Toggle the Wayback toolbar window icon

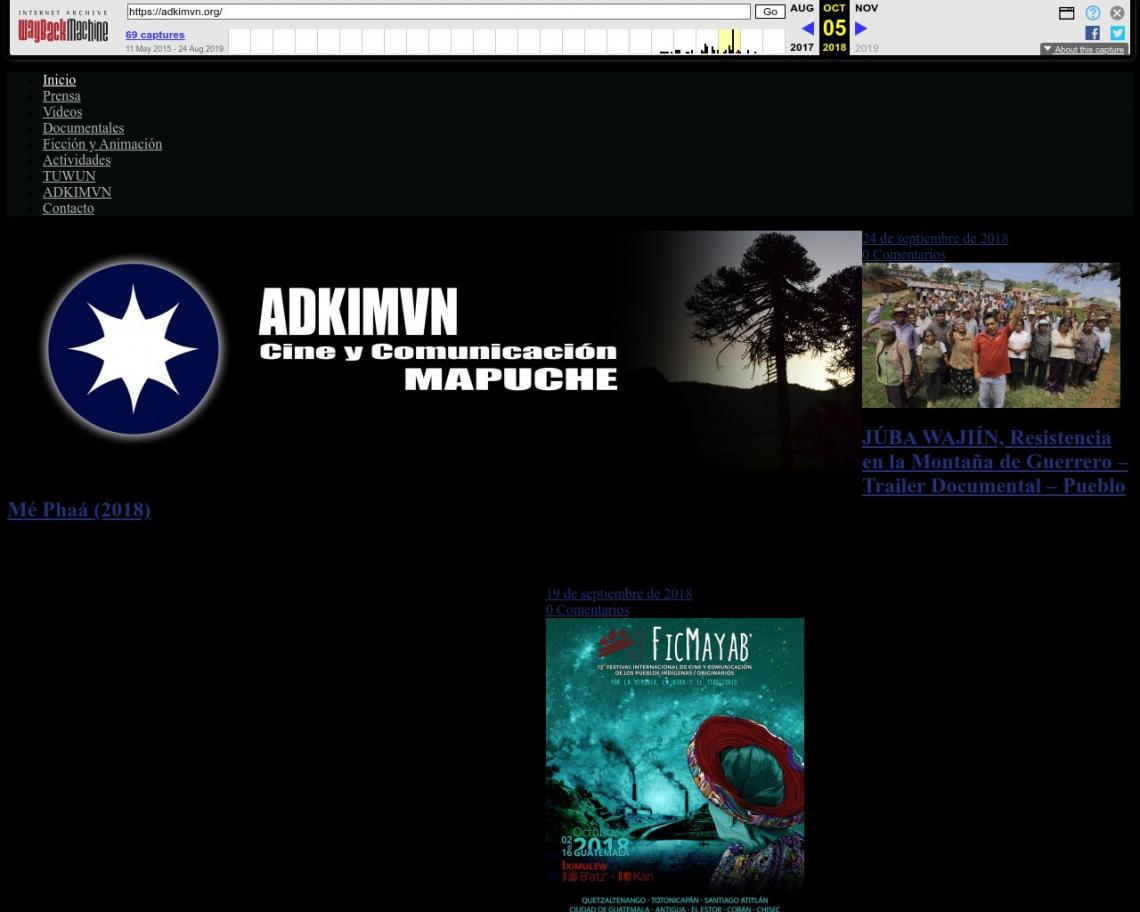click(x=1067, y=12)
